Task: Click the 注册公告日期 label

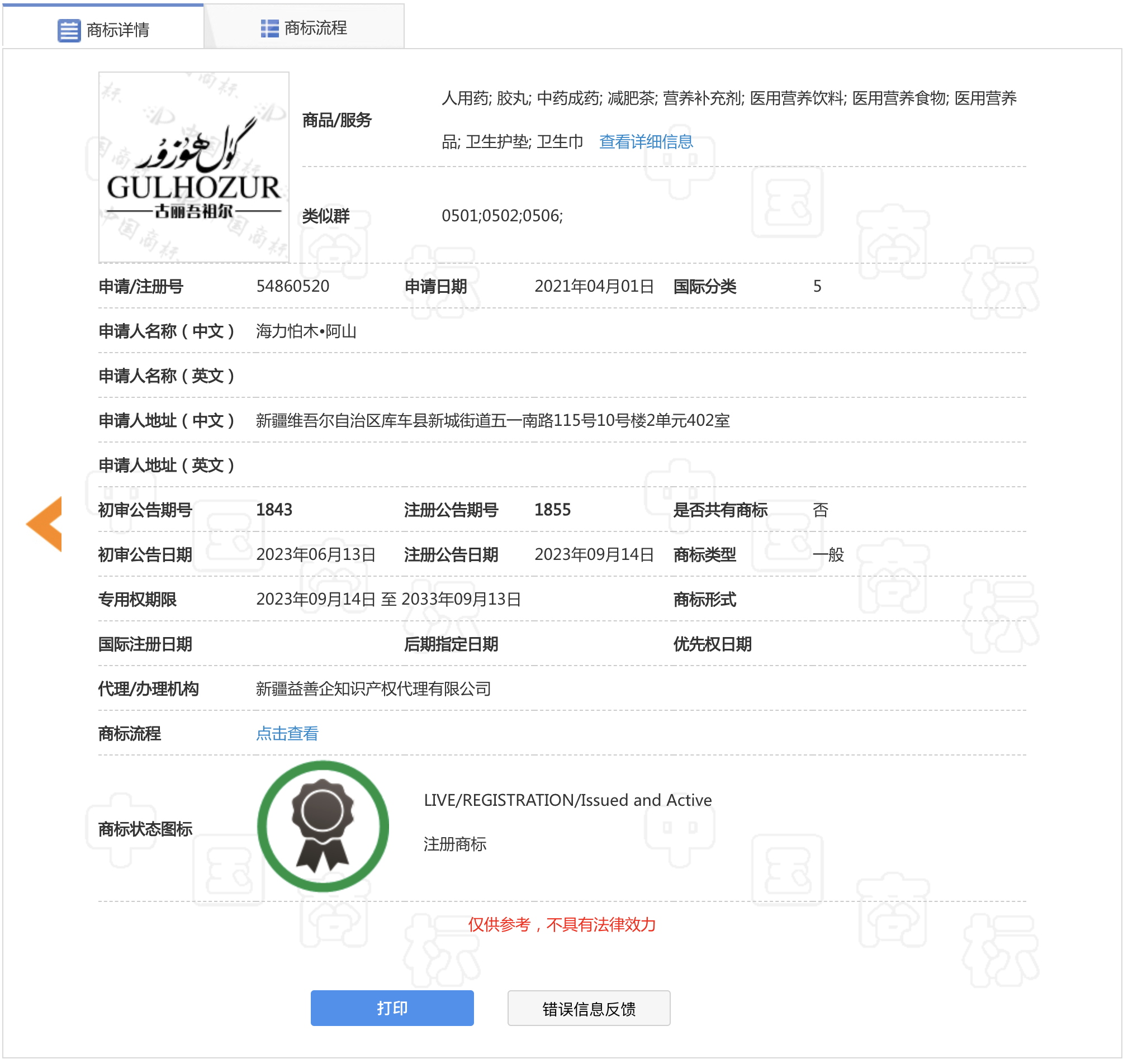Action: tap(451, 555)
